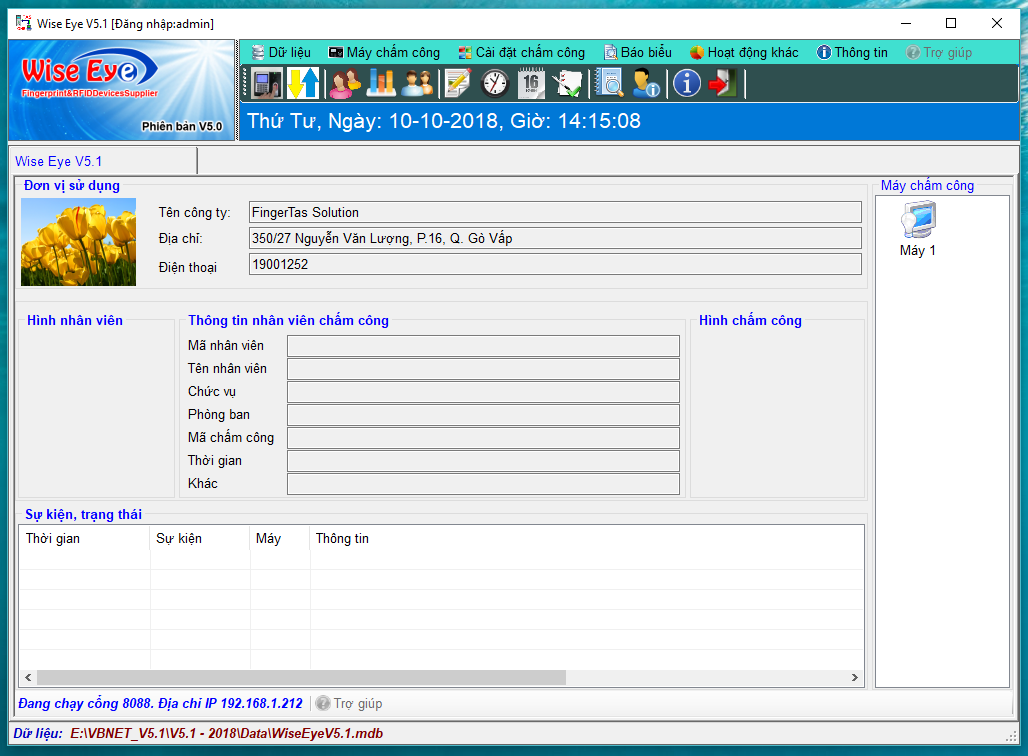Click the notepad with pencil icon
Viewport: 1028px width, 756px height.
click(x=458, y=83)
